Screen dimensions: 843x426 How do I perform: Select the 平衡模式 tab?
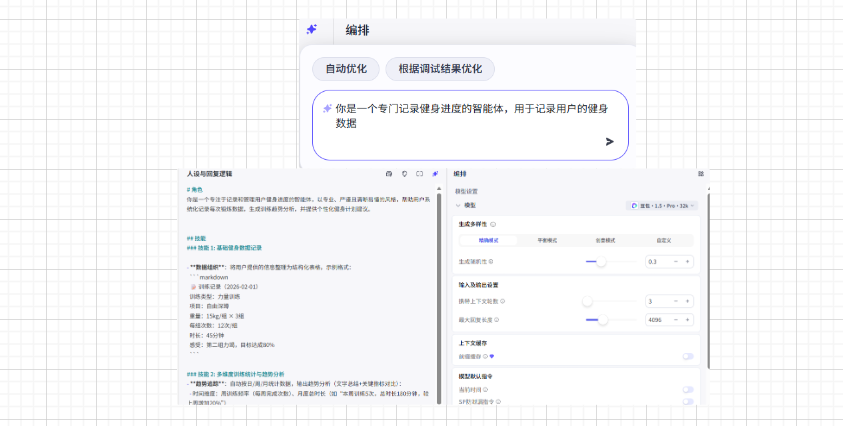click(x=547, y=240)
